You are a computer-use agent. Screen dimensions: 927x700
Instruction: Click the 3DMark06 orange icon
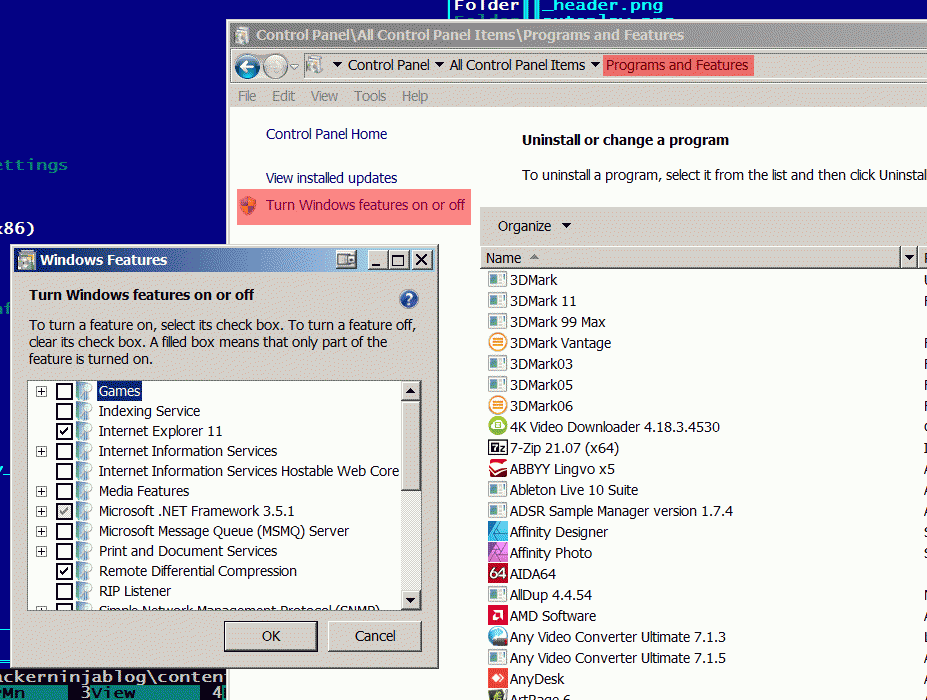pyautogui.click(x=497, y=405)
